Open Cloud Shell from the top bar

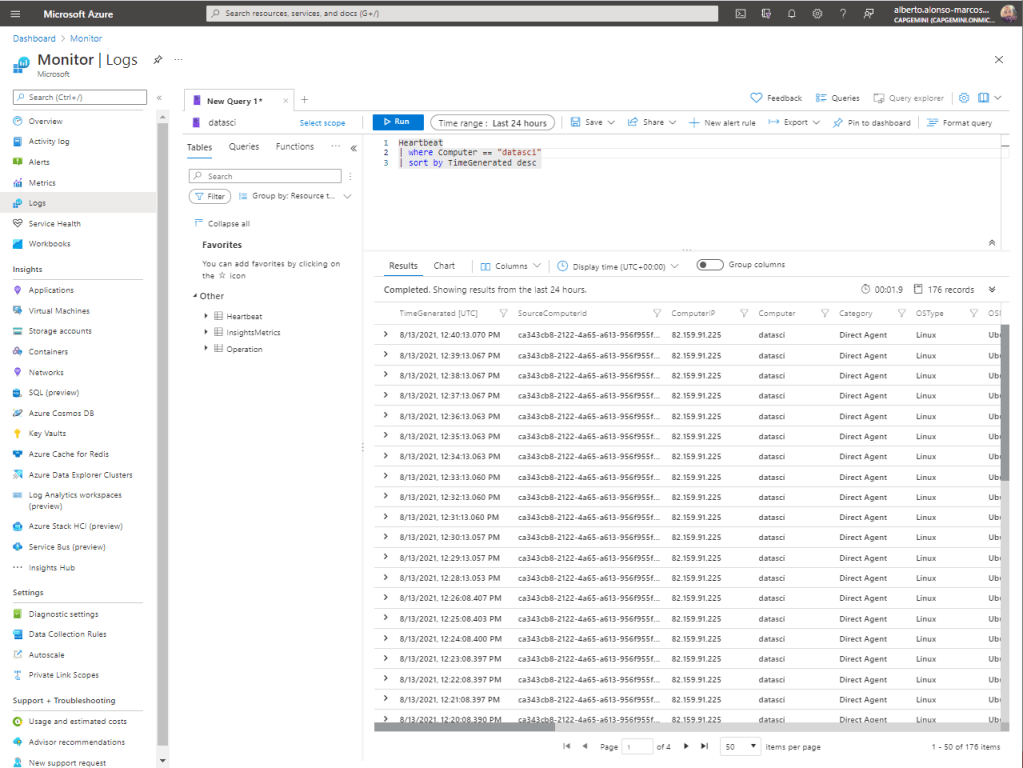pos(740,14)
